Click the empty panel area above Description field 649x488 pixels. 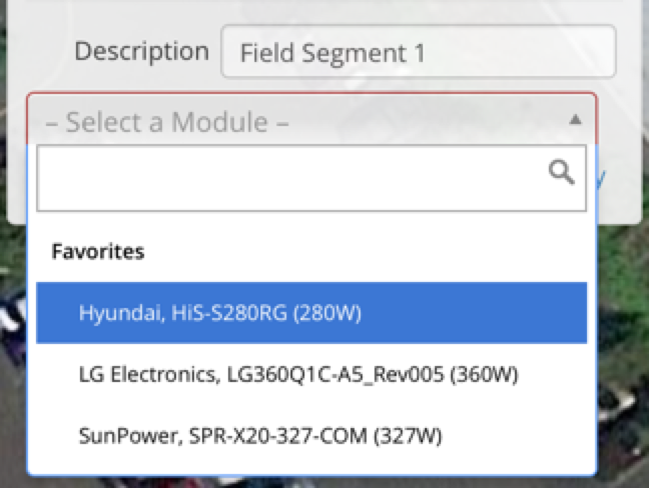[x=323, y=12]
